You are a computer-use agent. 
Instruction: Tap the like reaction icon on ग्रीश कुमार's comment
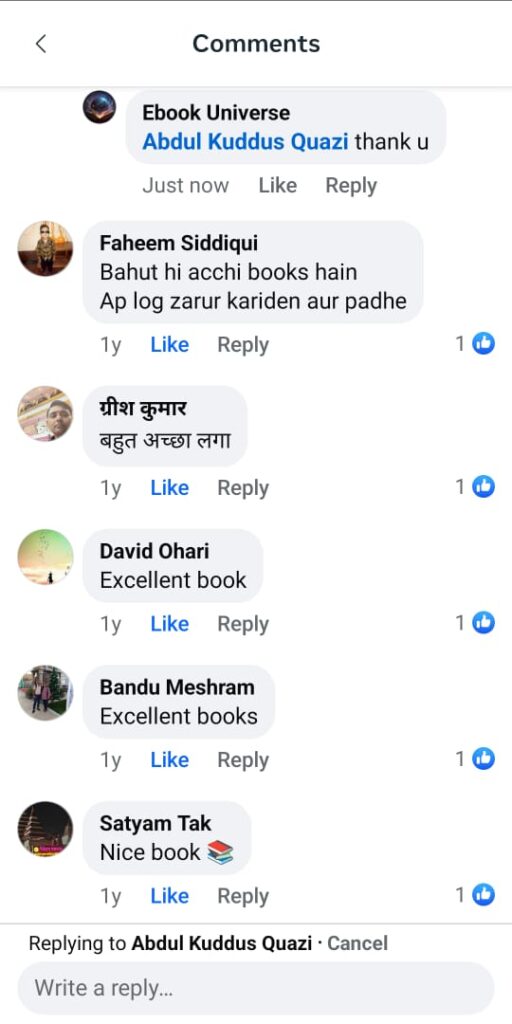483,487
